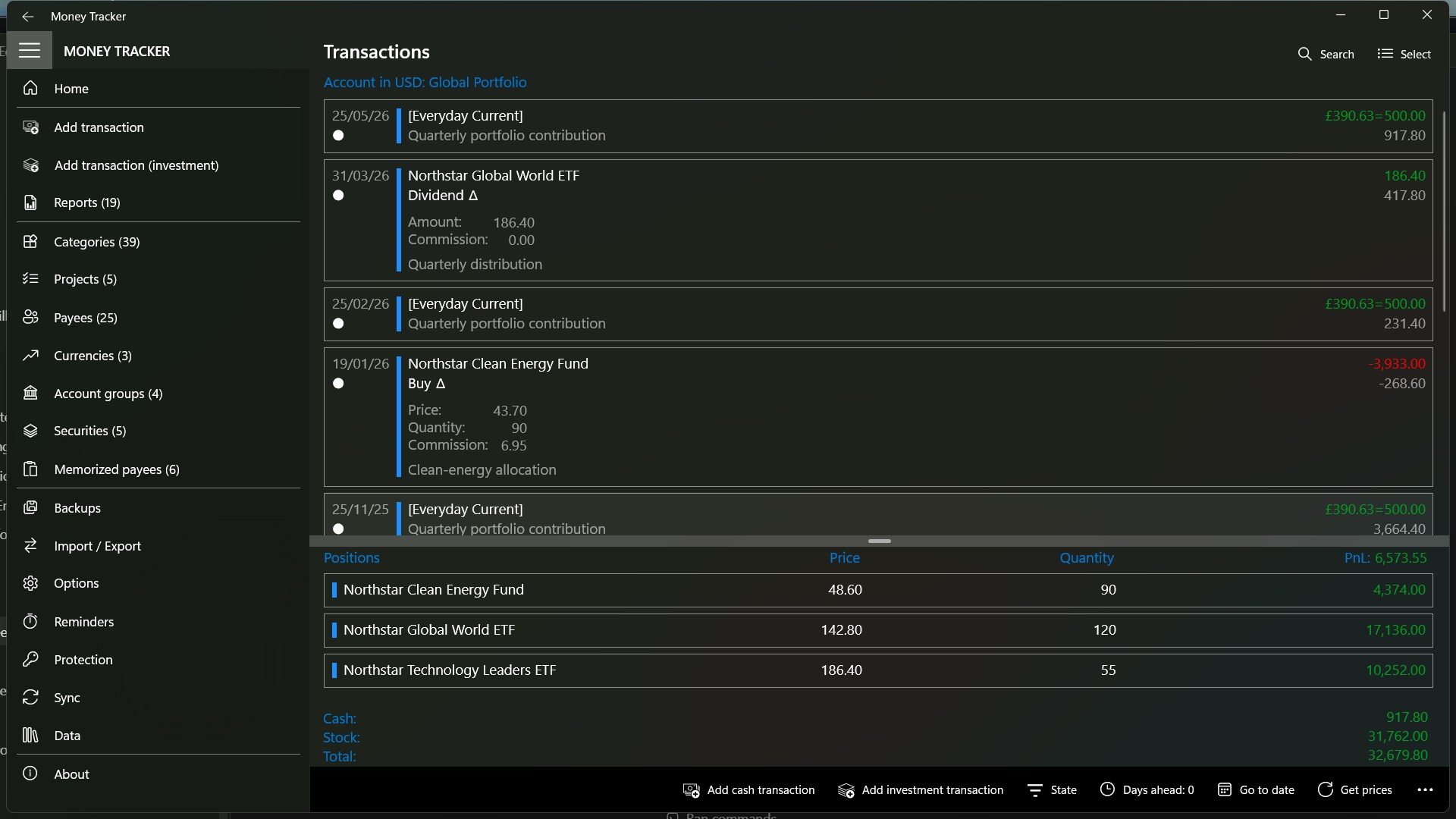Toggle state dot on 25/02/26 transaction
This screenshot has height=819, width=1456.
pos(338,324)
